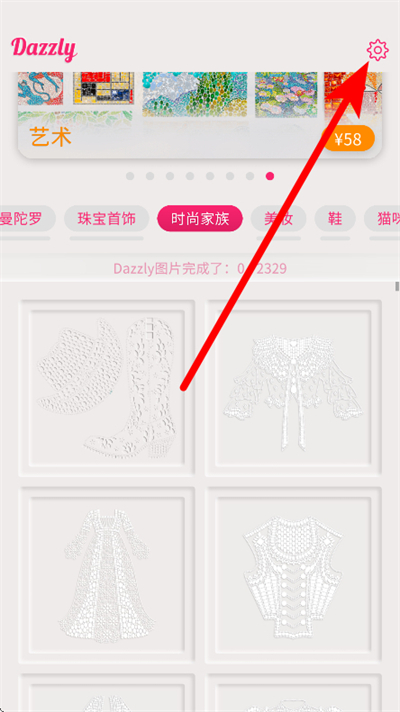Open the lace blouse picture
This screenshot has width=400, height=712.
(x=293, y=388)
